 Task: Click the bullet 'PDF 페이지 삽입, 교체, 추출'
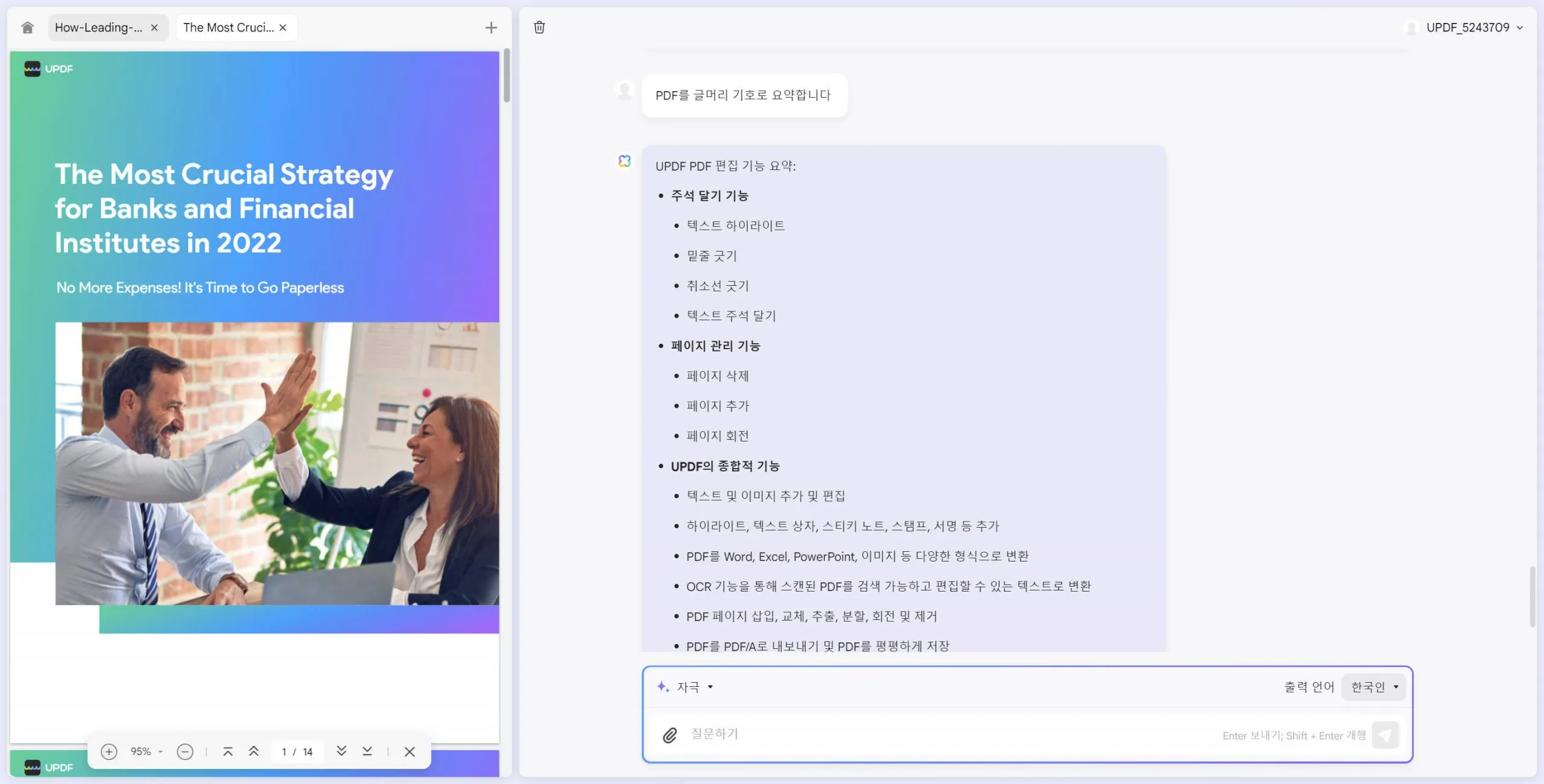(812, 616)
